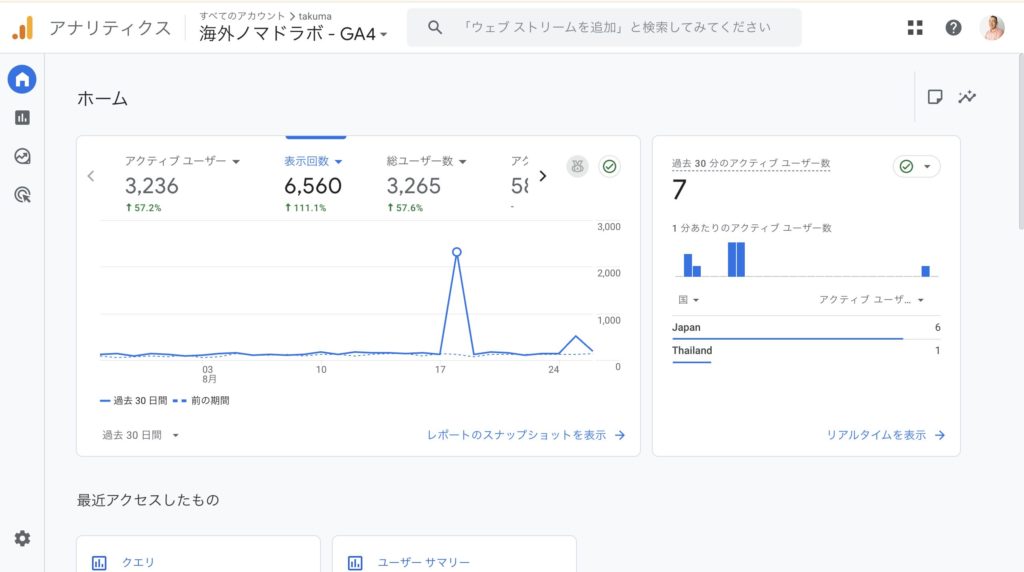
Task: Click the Google Analytics logo
Action: pos(22,28)
